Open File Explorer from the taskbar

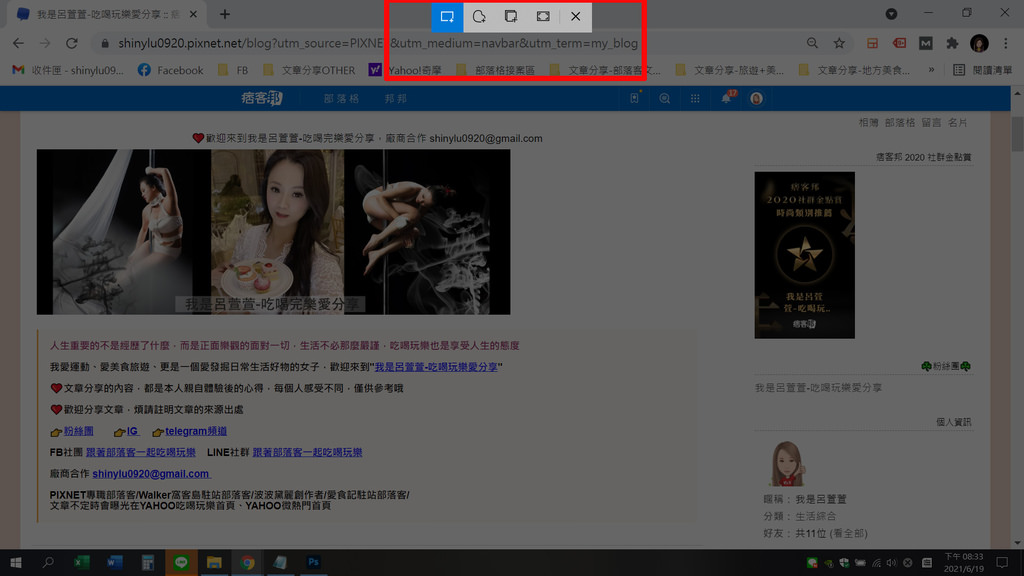[x=214, y=562]
